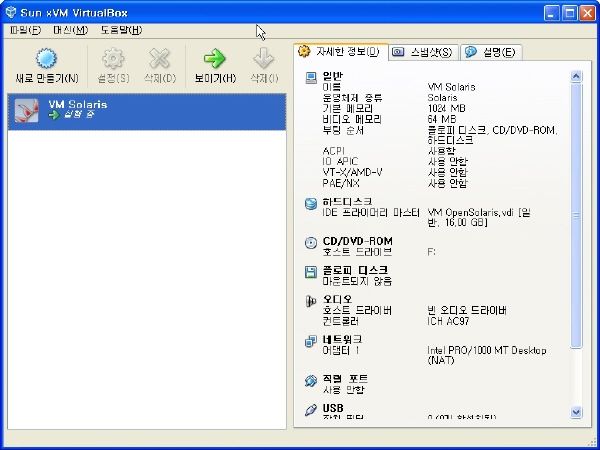This screenshot has width=600, height=450.
Task: Open the 파일(F) menu
Action: pos(25,30)
